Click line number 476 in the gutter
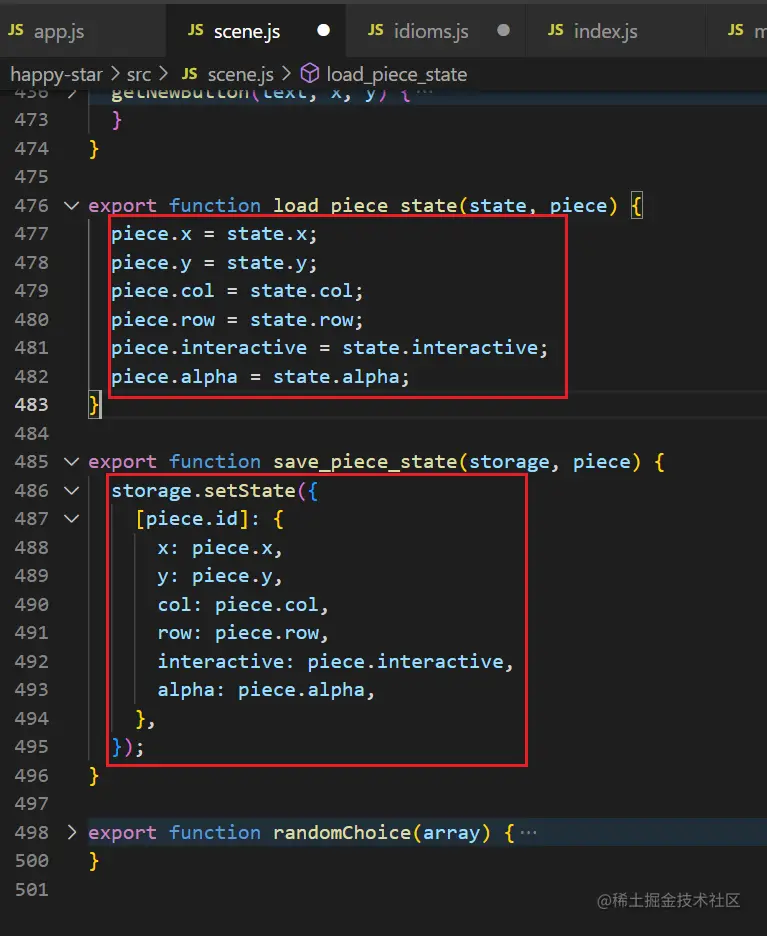 [x=31, y=206]
